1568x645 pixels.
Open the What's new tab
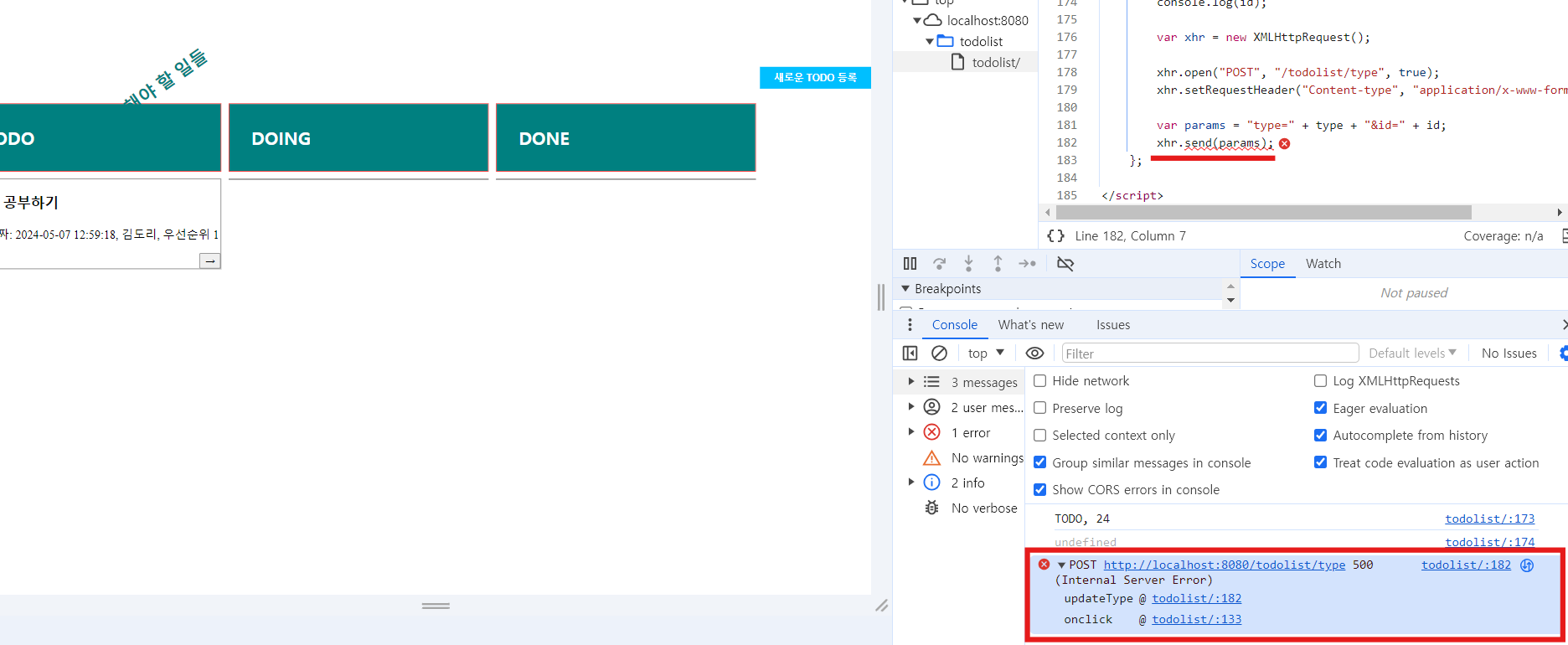[1031, 325]
